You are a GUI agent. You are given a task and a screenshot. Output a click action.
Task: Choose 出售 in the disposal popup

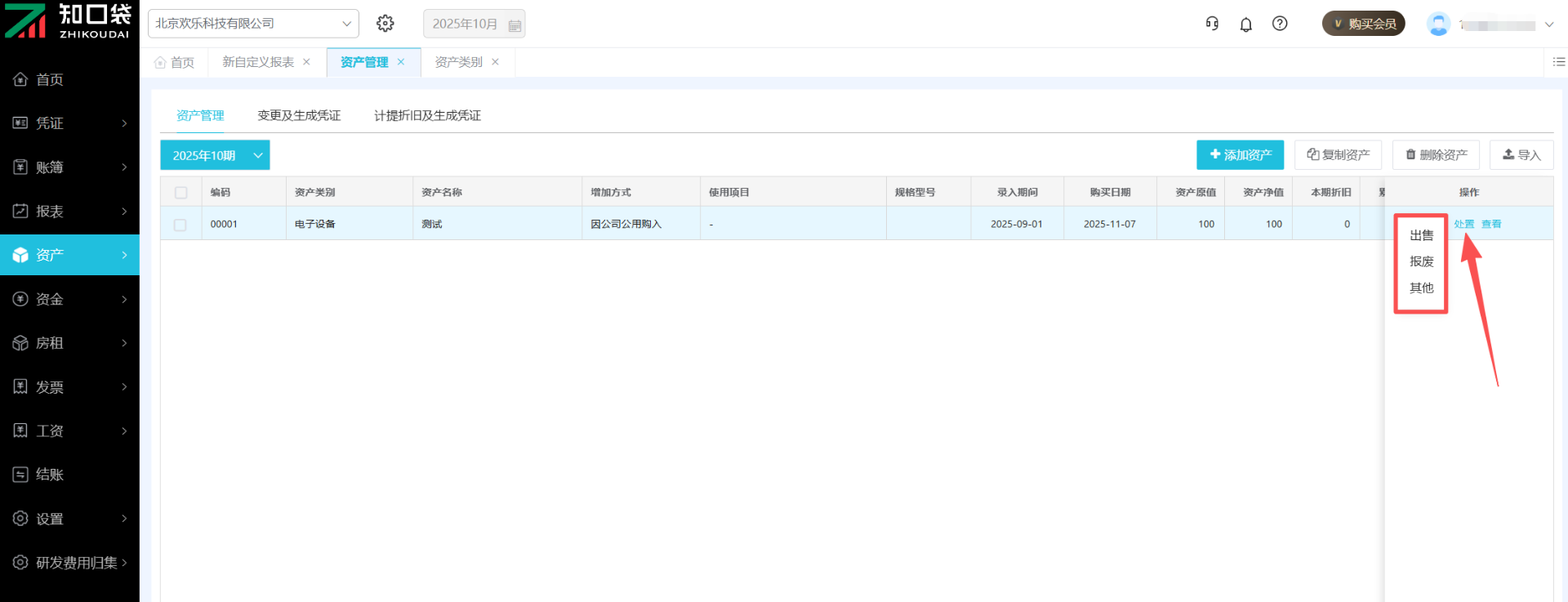(1421, 235)
